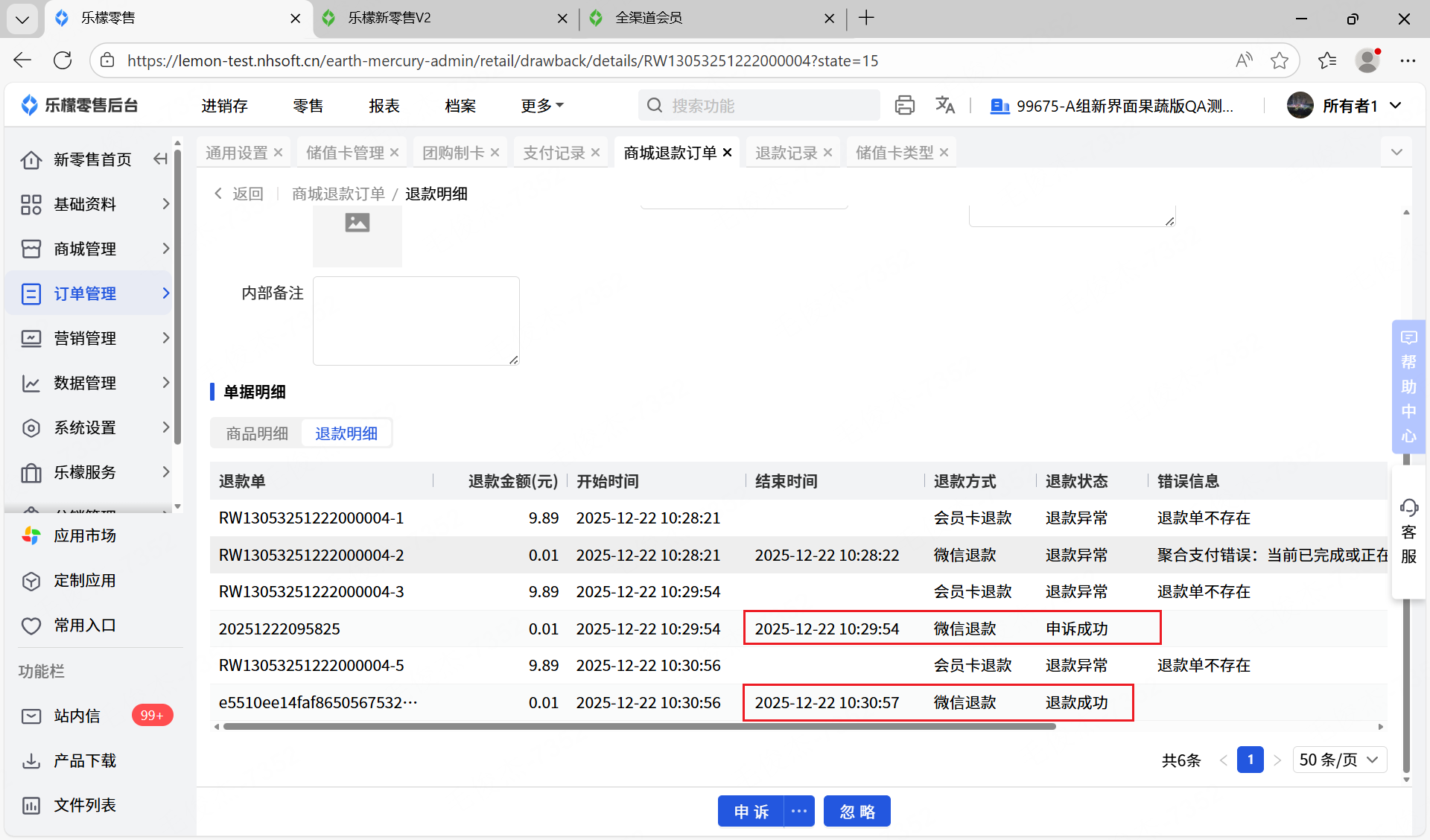Click into the 内部备注 text area

(x=416, y=320)
